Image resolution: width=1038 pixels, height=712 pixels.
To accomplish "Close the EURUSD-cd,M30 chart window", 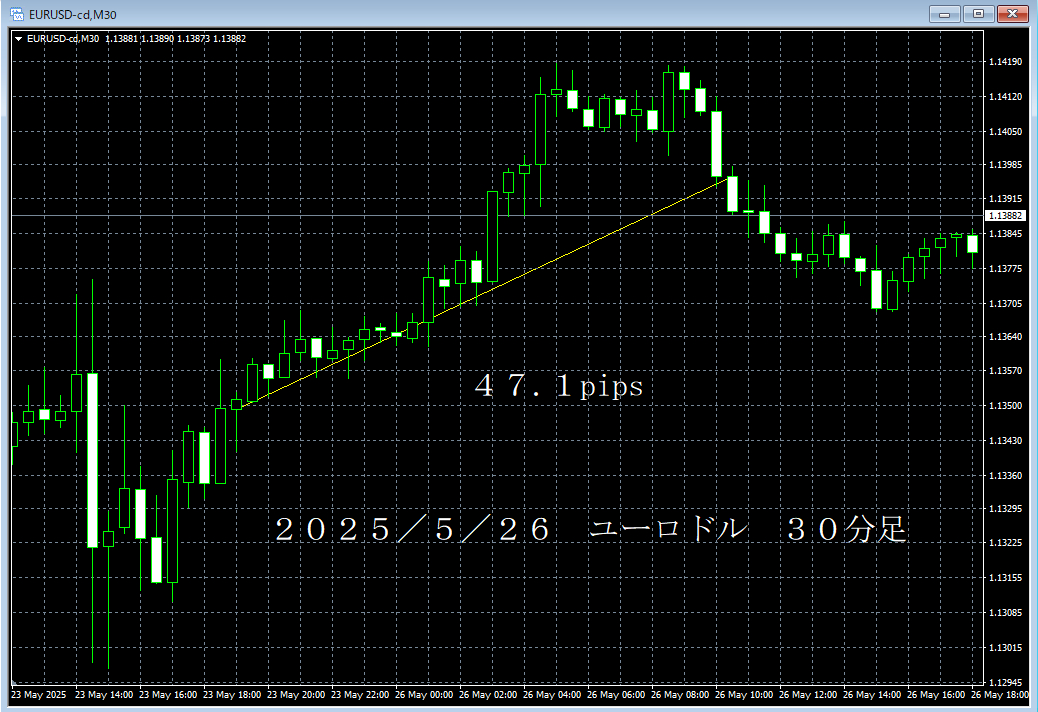I will (1013, 13).
